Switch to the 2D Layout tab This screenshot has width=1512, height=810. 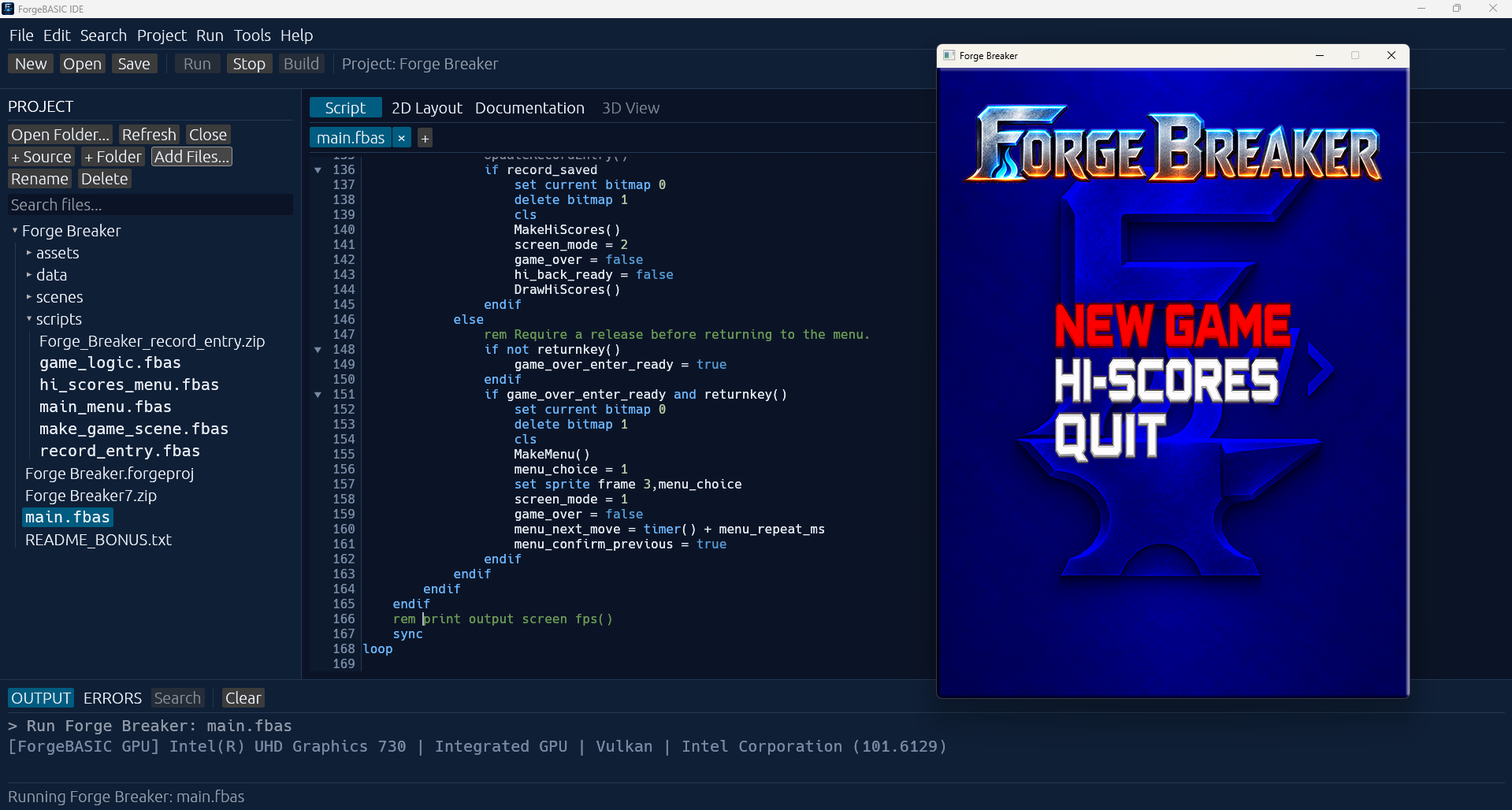(426, 108)
